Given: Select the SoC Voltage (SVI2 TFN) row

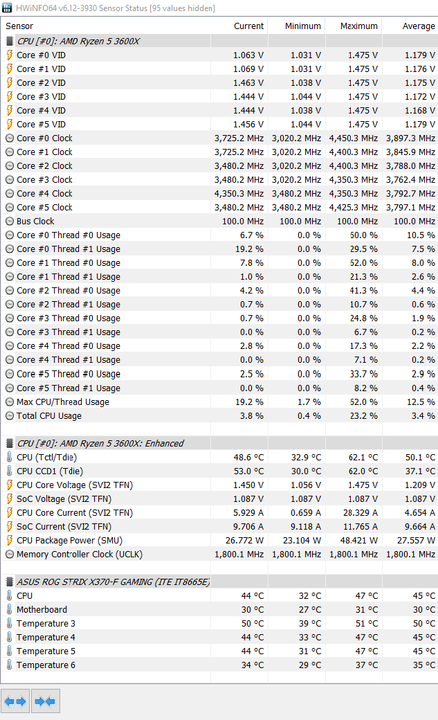Looking at the screenshot, I should tap(219, 499).
